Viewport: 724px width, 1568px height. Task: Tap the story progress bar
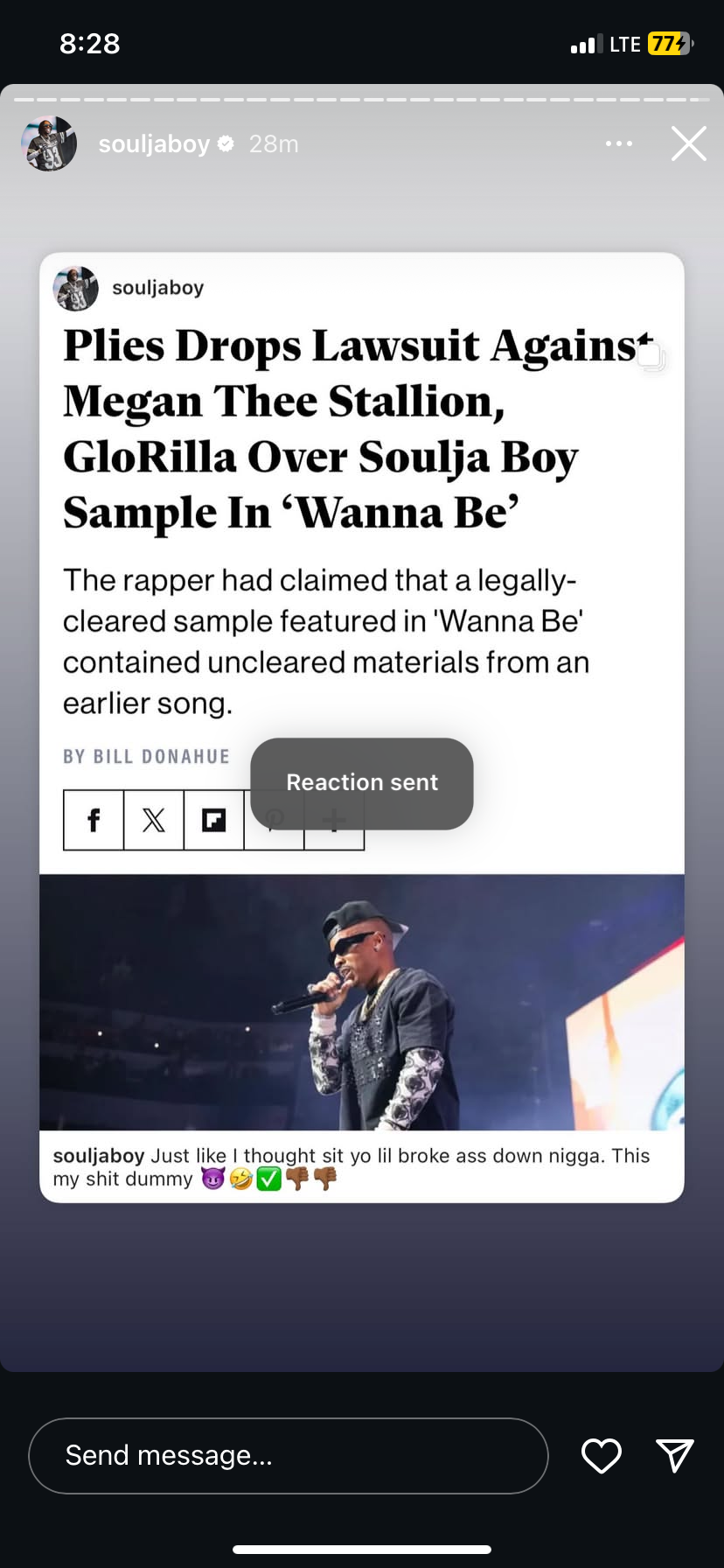[362, 99]
